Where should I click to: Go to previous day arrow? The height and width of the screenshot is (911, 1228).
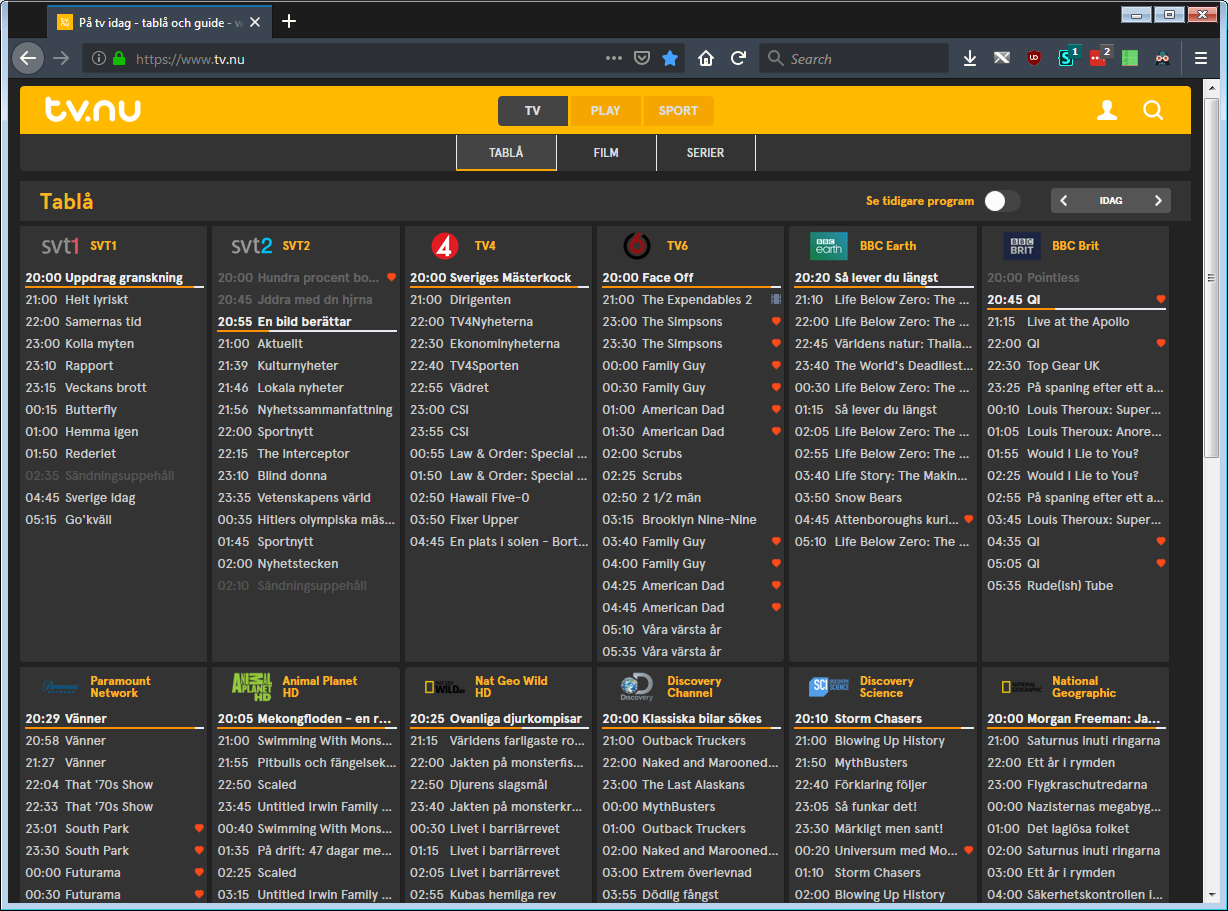click(1064, 201)
